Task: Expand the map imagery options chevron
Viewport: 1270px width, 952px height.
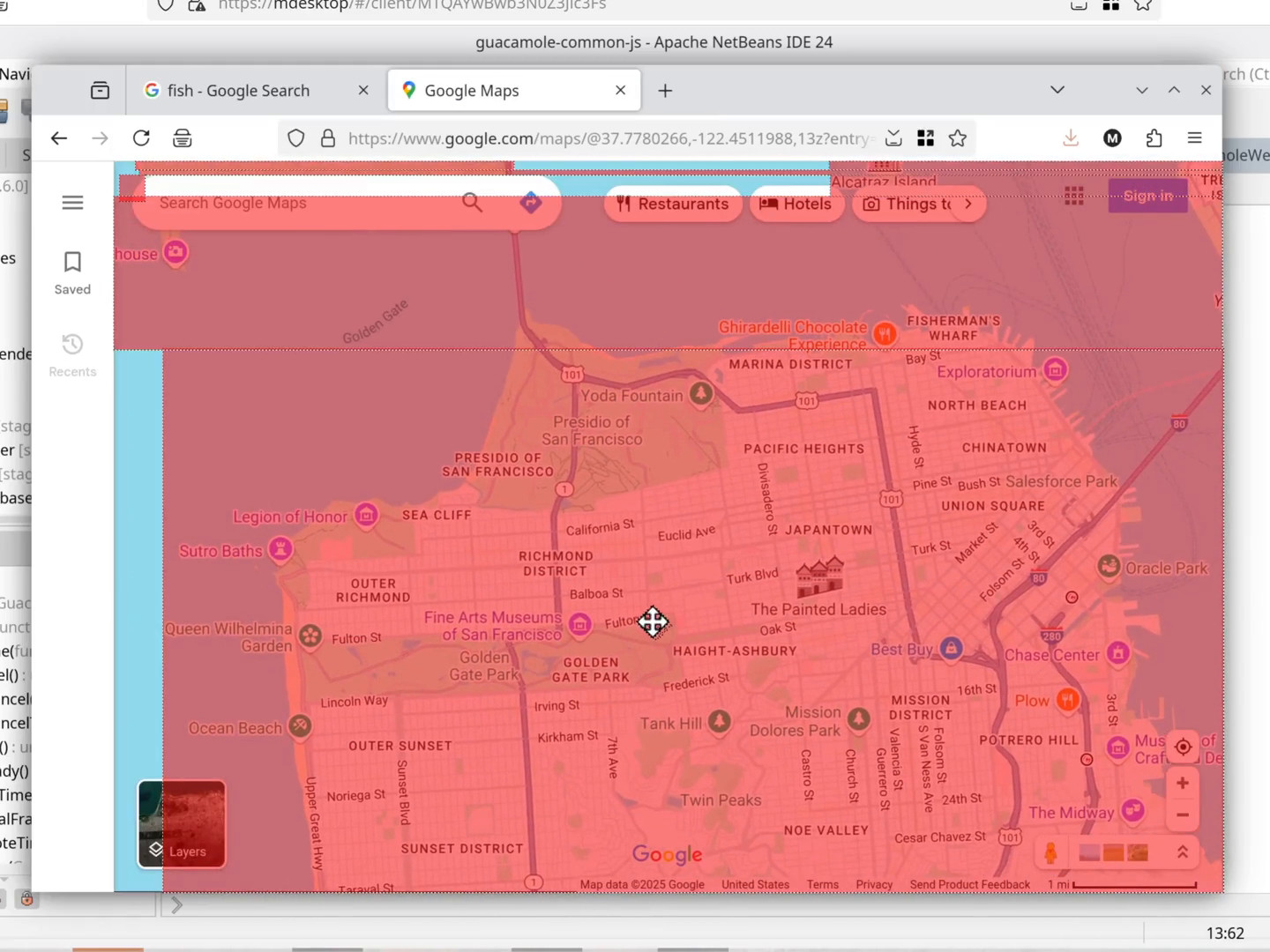Action: click(x=1183, y=852)
